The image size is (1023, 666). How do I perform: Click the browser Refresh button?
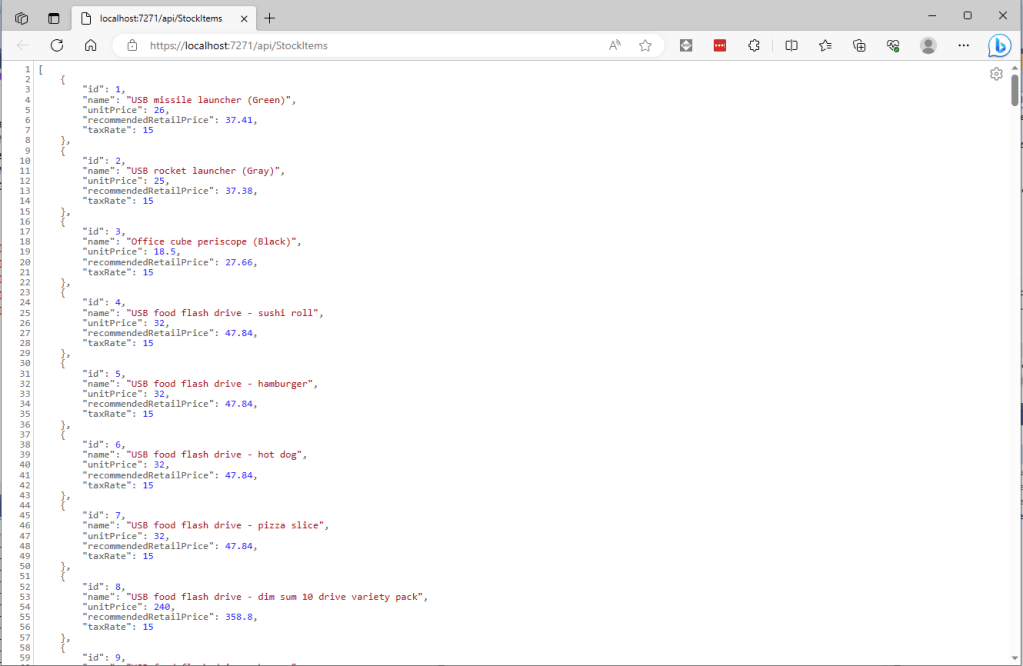[57, 45]
